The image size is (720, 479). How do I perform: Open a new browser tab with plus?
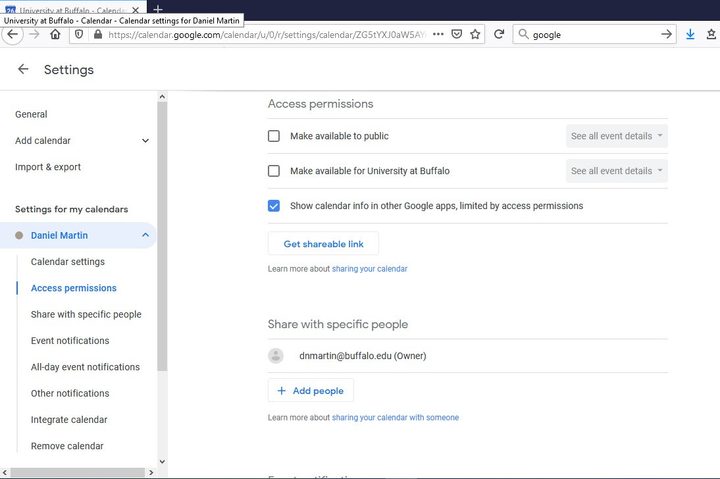[158, 9]
